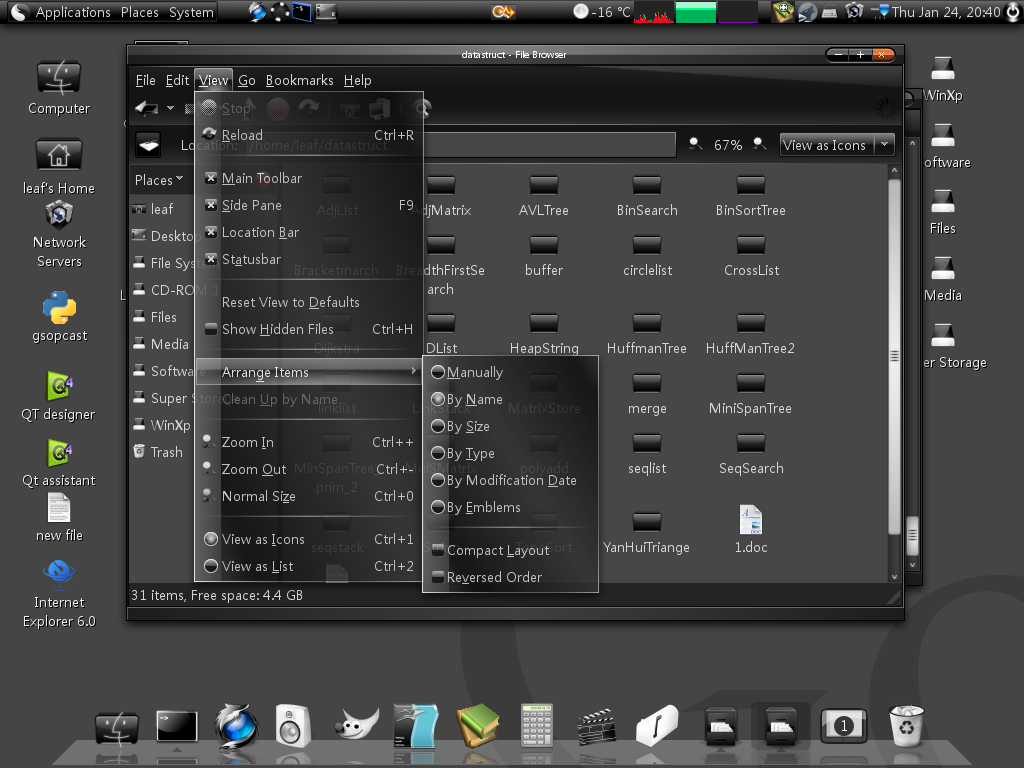The image size is (1024, 768).
Task: Select the HuffmanTree folder icon
Action: tap(647, 323)
